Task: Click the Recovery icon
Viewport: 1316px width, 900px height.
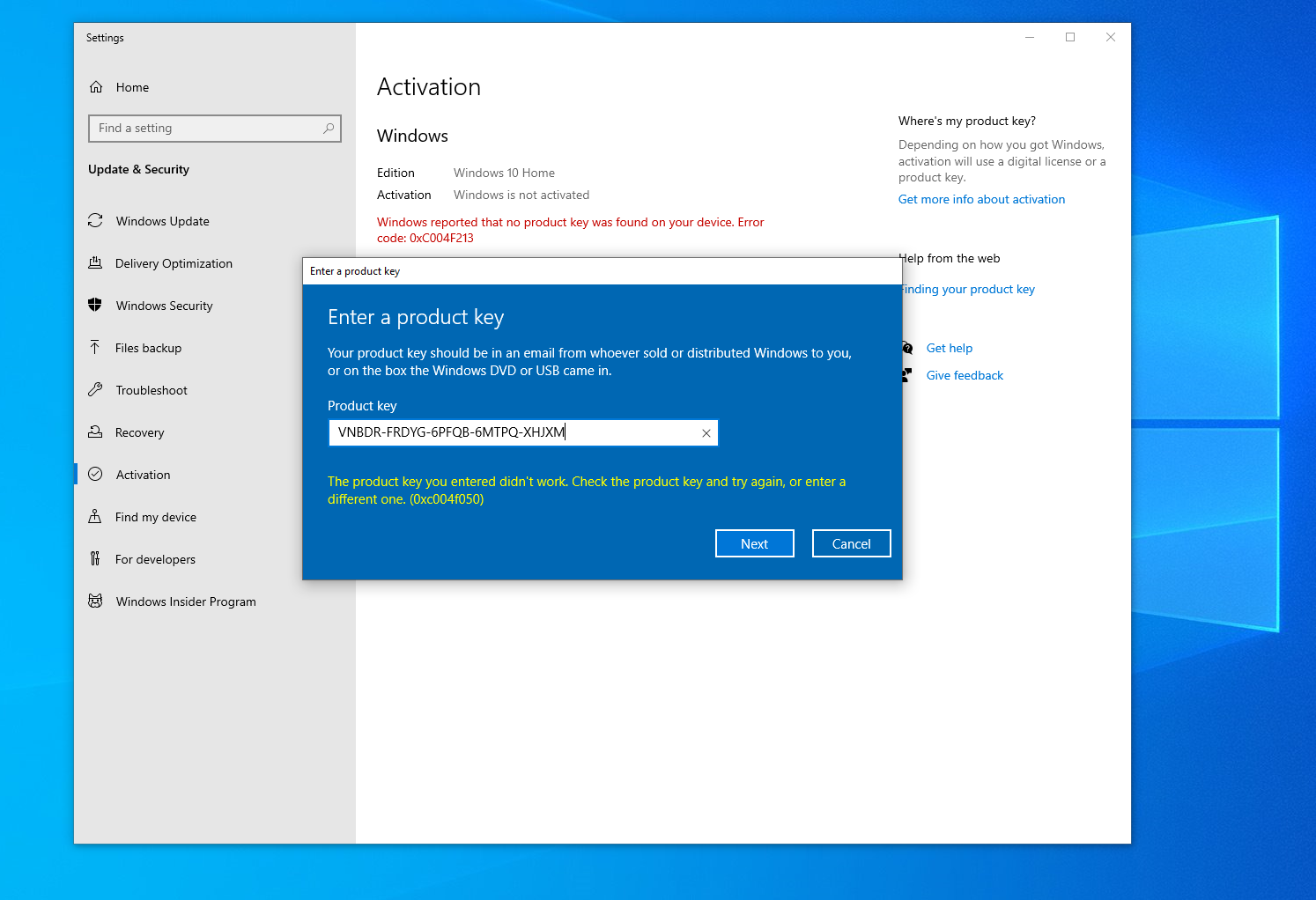Action: 95,432
